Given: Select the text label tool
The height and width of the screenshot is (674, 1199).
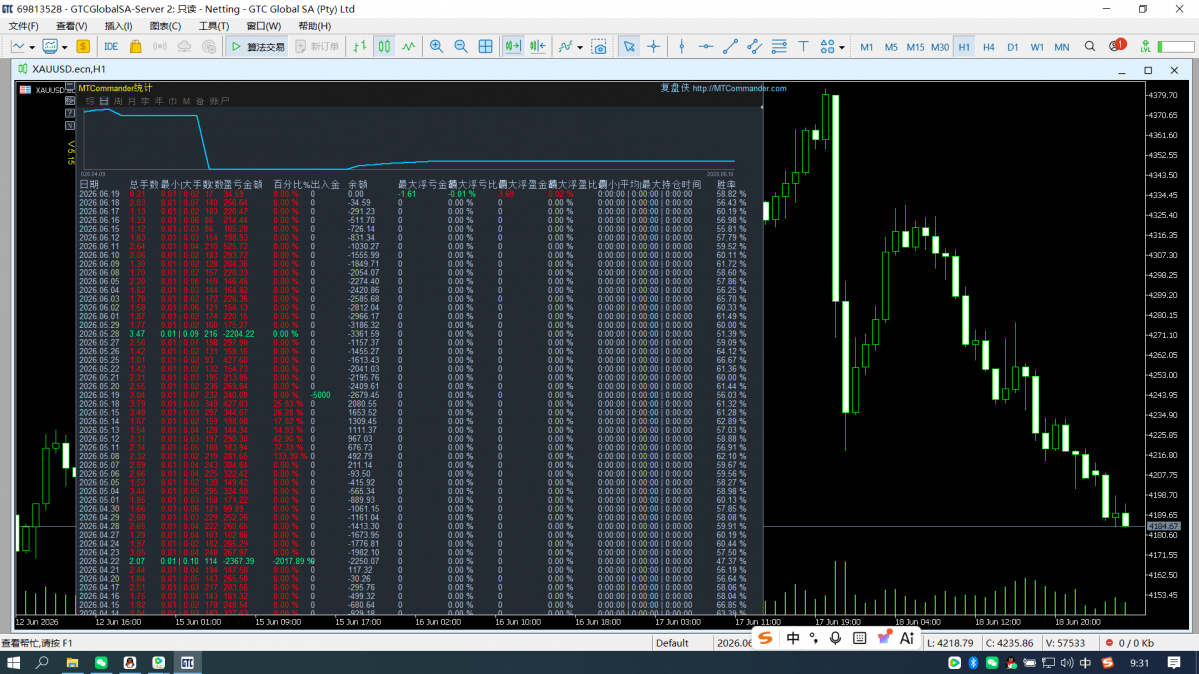Looking at the screenshot, I should coord(803,47).
